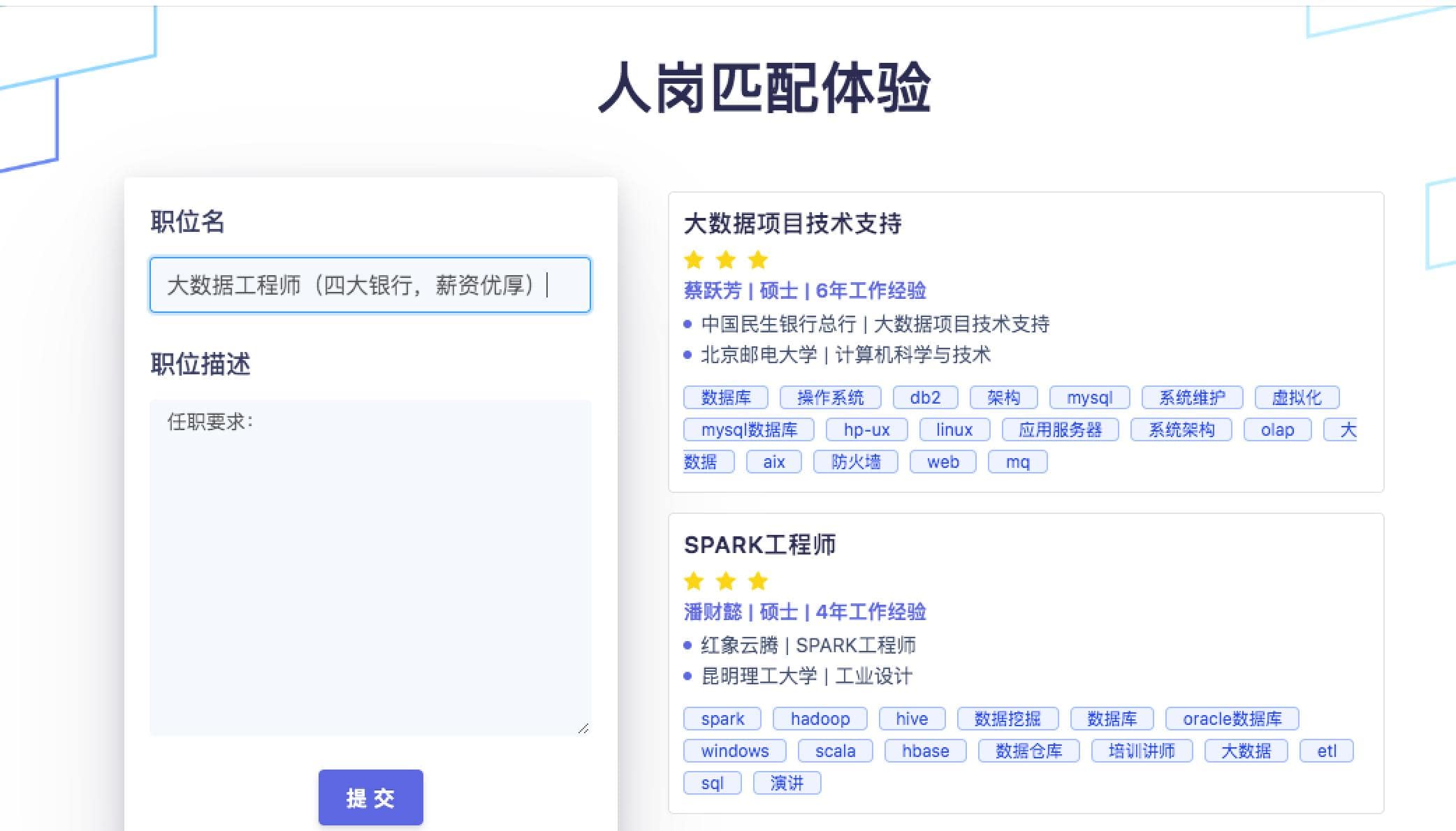Image resolution: width=1456 pixels, height=831 pixels.
Task: Click into 职位名 input field
Action: [371, 284]
